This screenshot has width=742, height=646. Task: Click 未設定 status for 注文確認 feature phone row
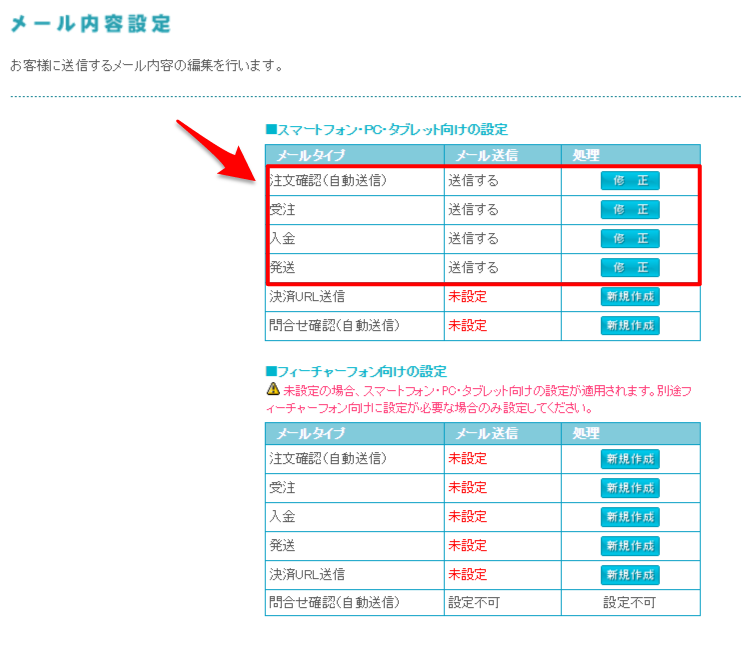(468, 459)
